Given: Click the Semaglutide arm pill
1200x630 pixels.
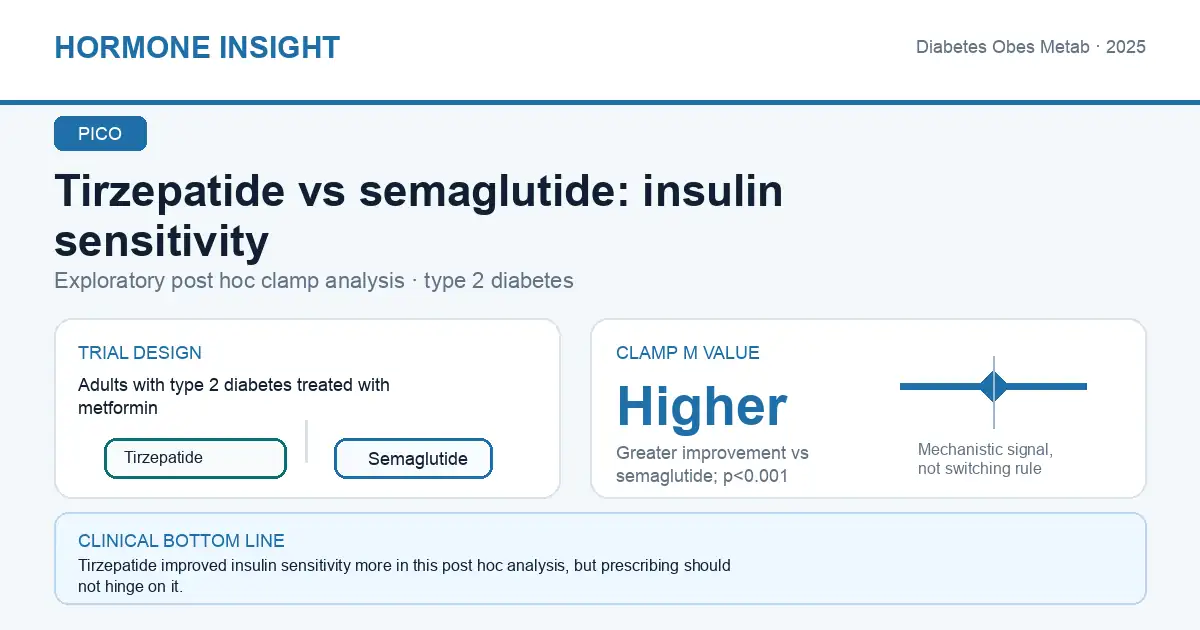Looking at the screenshot, I should click(414, 459).
